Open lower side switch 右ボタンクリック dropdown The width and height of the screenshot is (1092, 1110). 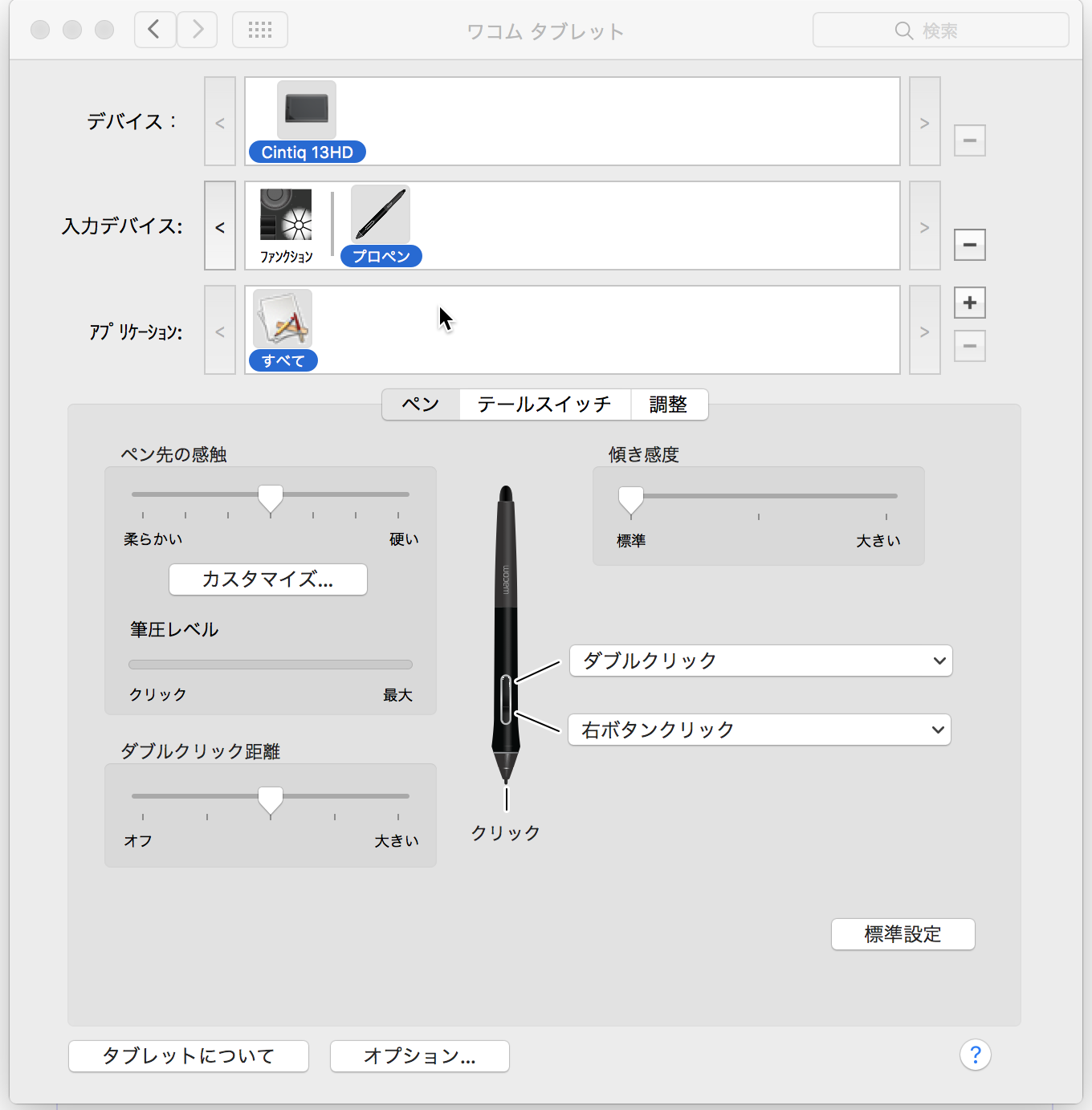click(760, 730)
